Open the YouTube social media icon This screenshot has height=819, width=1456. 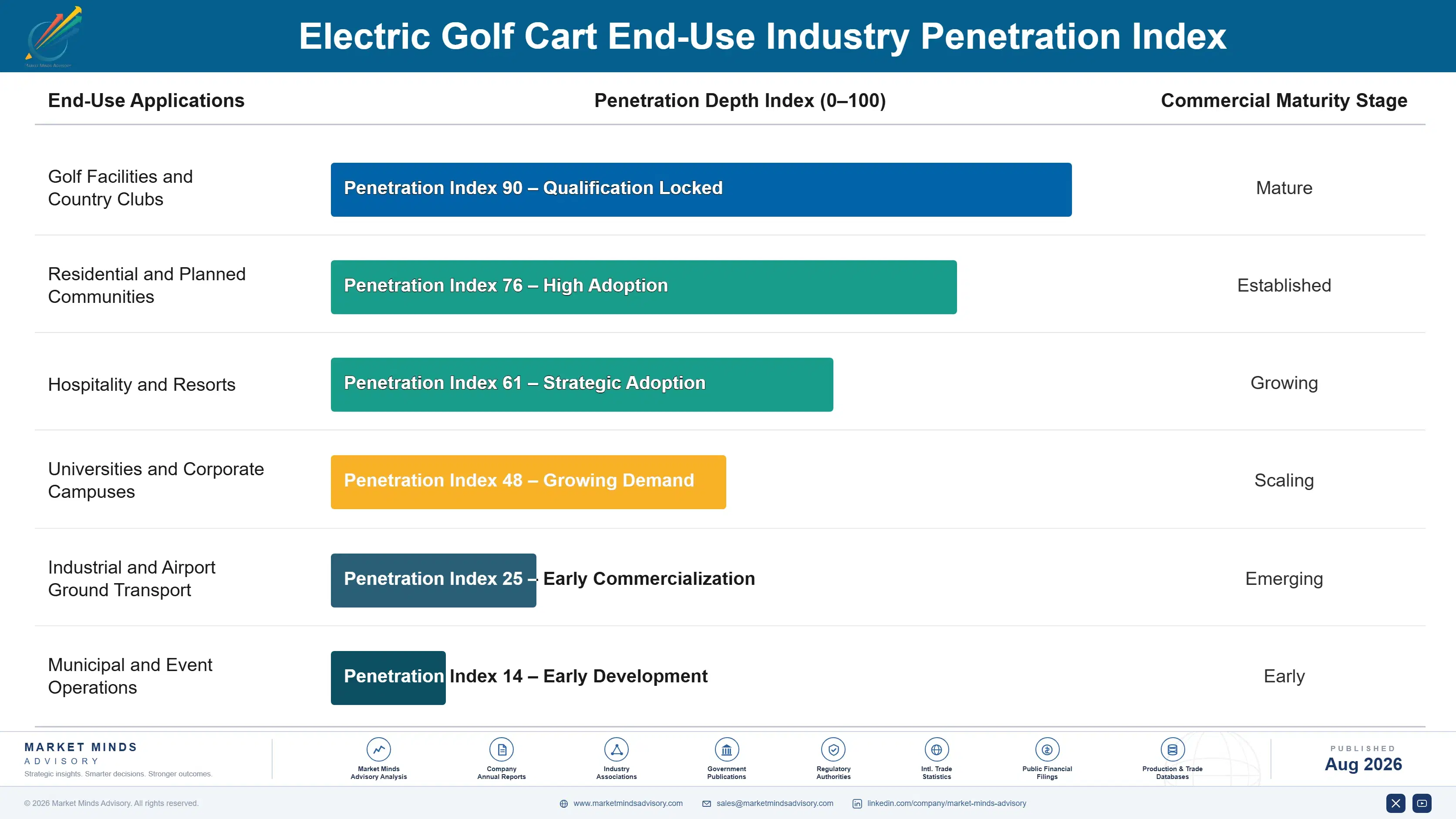1422,803
